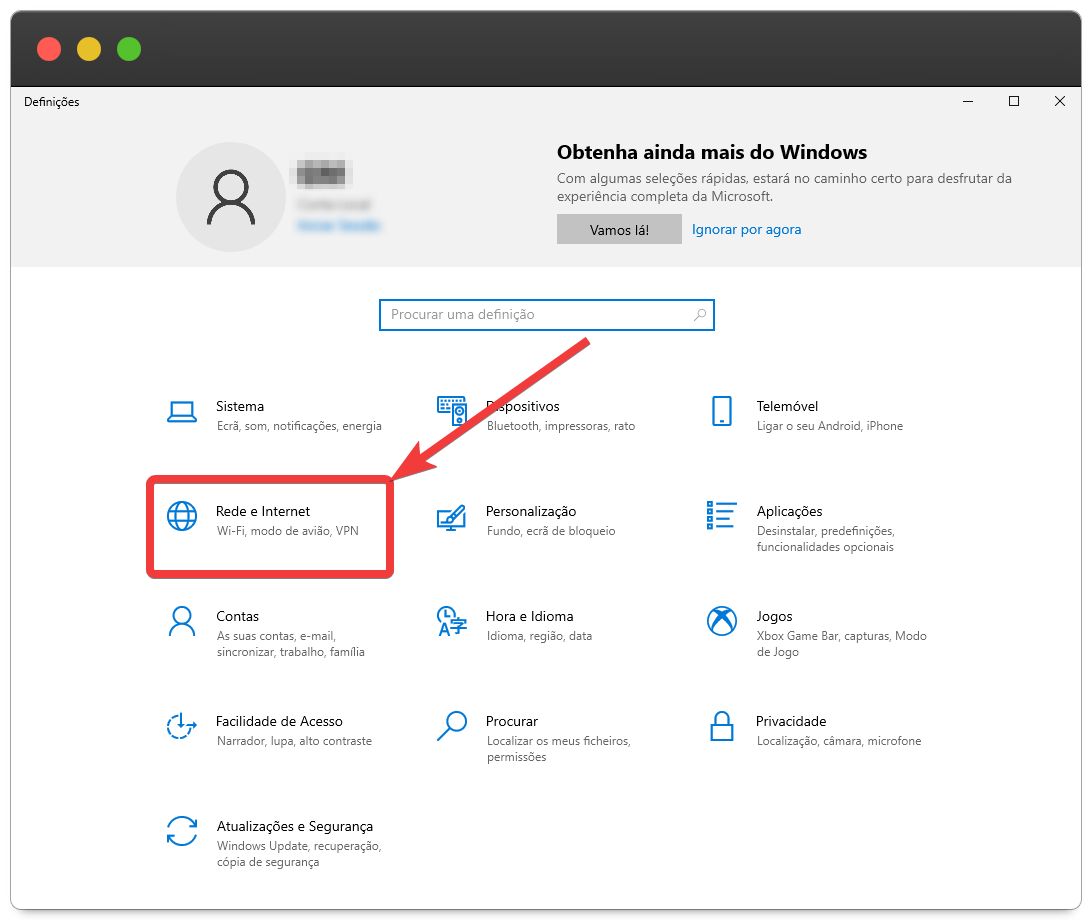Click the Aplicações list icon
Screen dimensions: 1092x920
(x=721, y=516)
